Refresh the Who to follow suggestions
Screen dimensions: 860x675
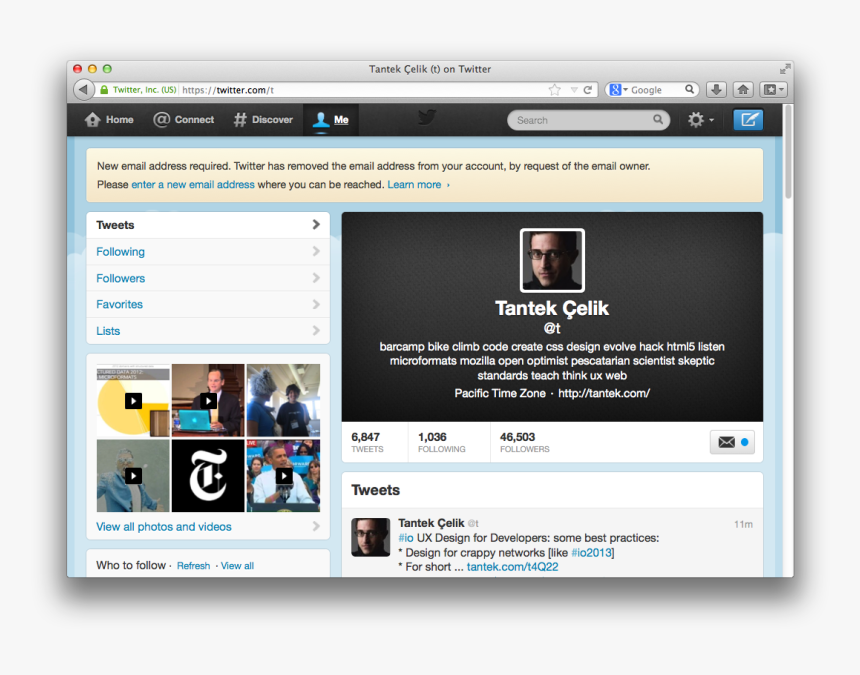pyautogui.click(x=193, y=566)
